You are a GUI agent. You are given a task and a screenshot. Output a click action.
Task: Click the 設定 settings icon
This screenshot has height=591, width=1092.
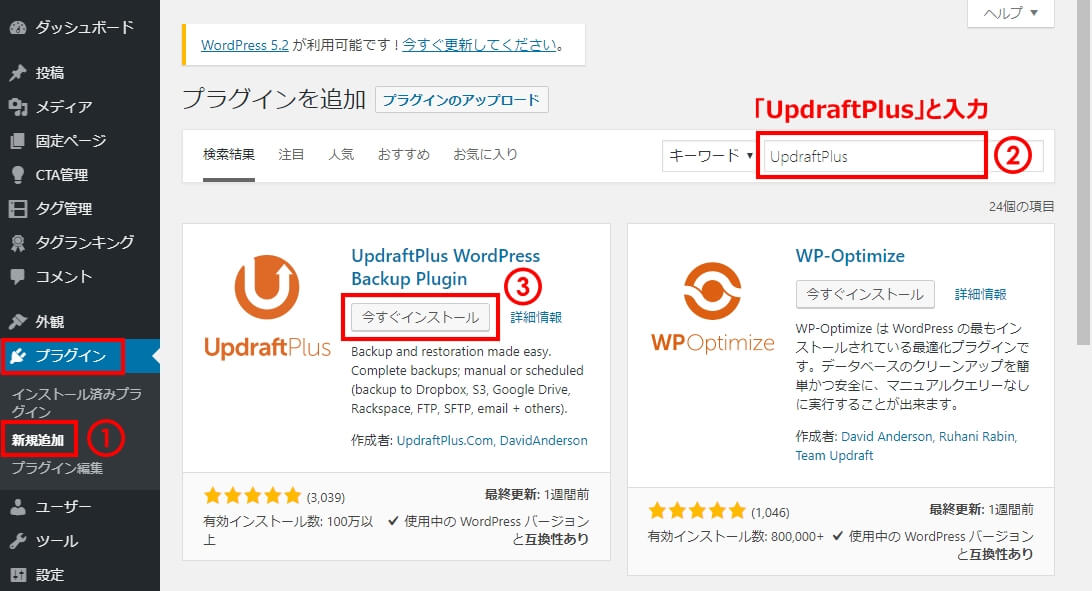pyautogui.click(x=17, y=575)
